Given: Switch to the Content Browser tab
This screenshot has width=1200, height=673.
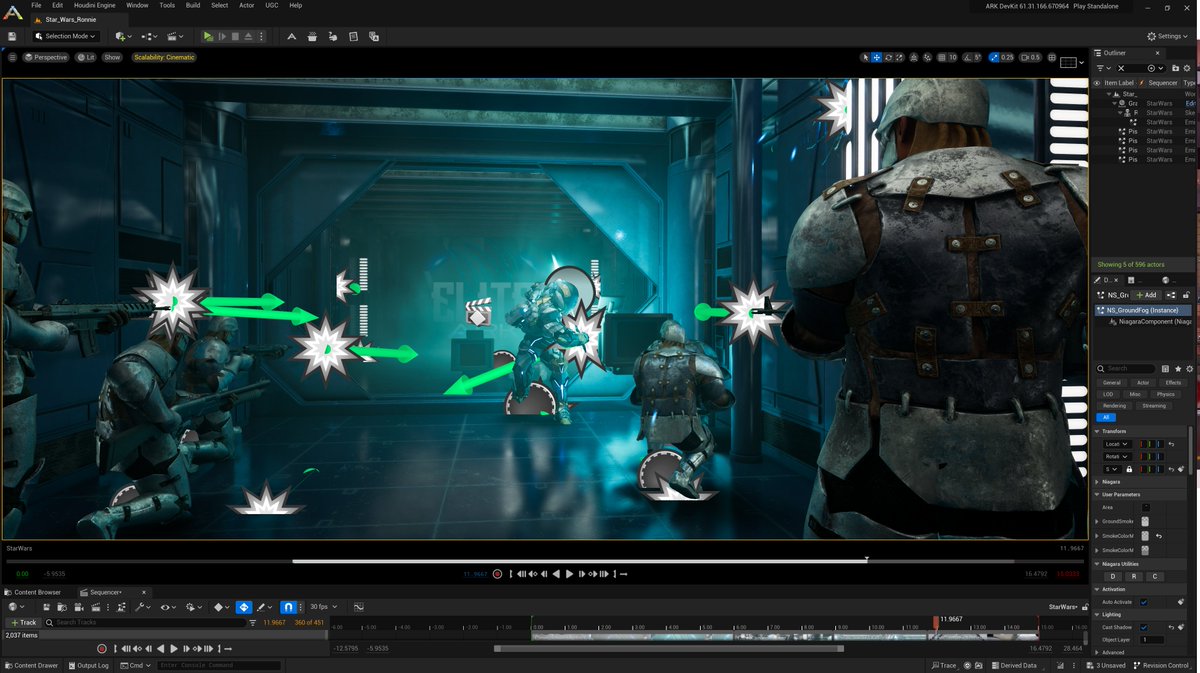Looking at the screenshot, I should pos(35,592).
